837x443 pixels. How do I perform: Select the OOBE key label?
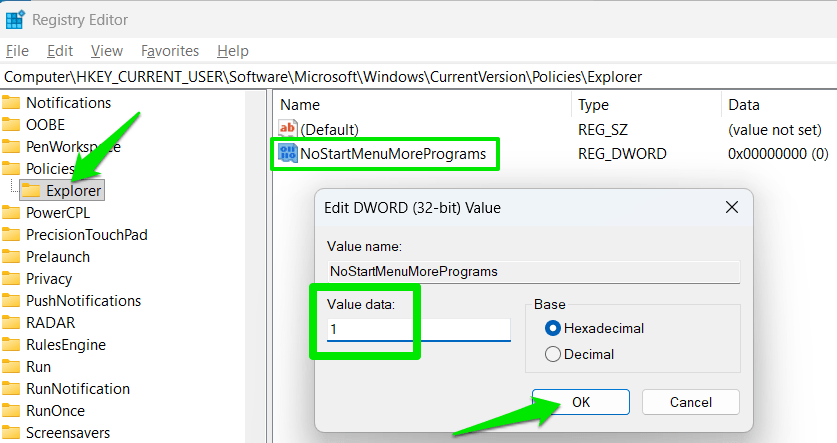pos(45,124)
